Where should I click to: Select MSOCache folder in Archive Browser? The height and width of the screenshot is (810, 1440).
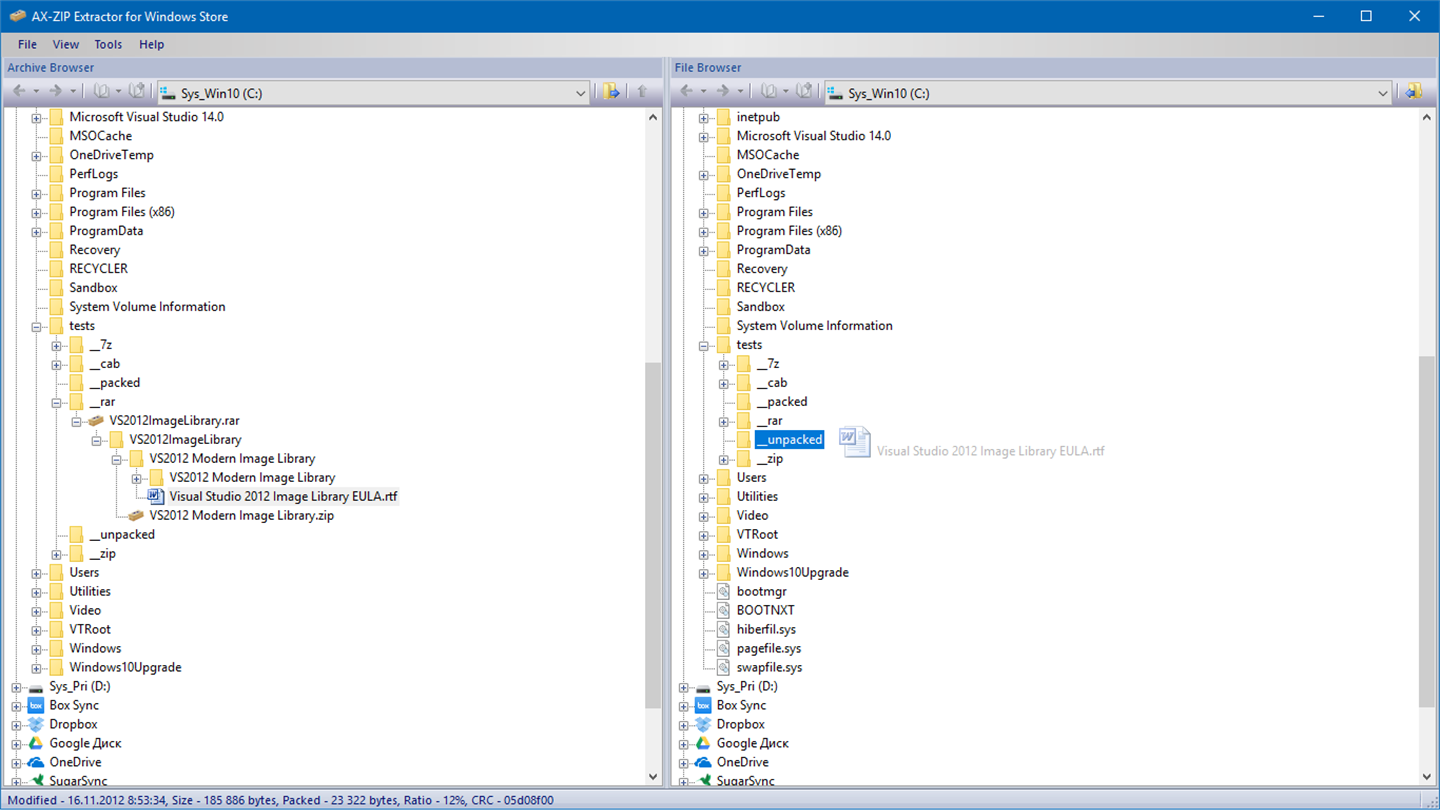[x=100, y=136]
